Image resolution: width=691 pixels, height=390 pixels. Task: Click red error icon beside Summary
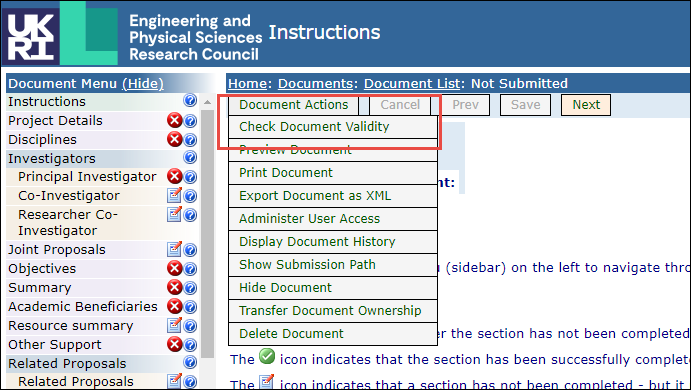pyautogui.click(x=175, y=287)
